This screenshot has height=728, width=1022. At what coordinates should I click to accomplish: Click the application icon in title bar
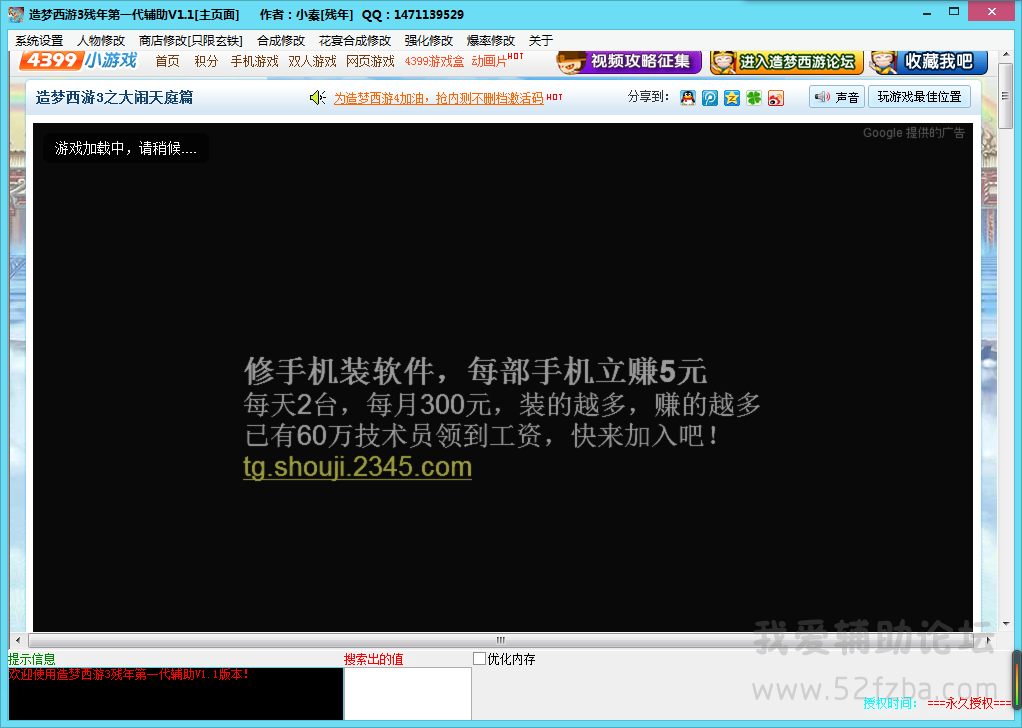click(16, 14)
